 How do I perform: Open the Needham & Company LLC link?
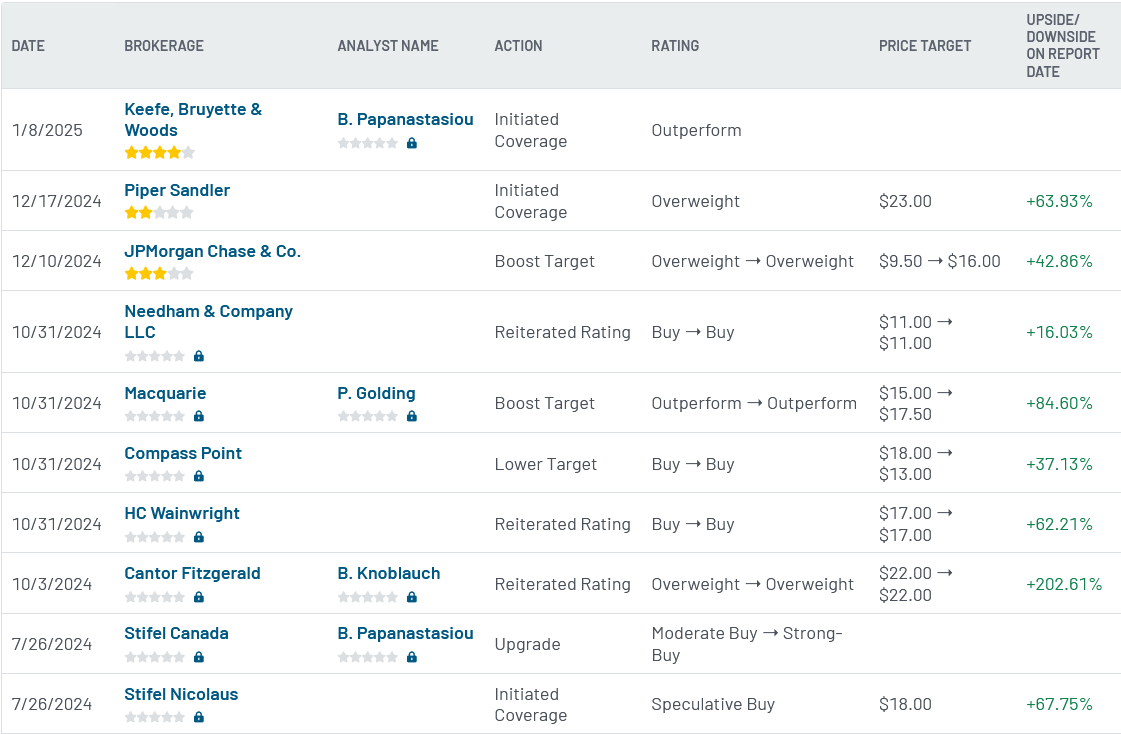208,322
